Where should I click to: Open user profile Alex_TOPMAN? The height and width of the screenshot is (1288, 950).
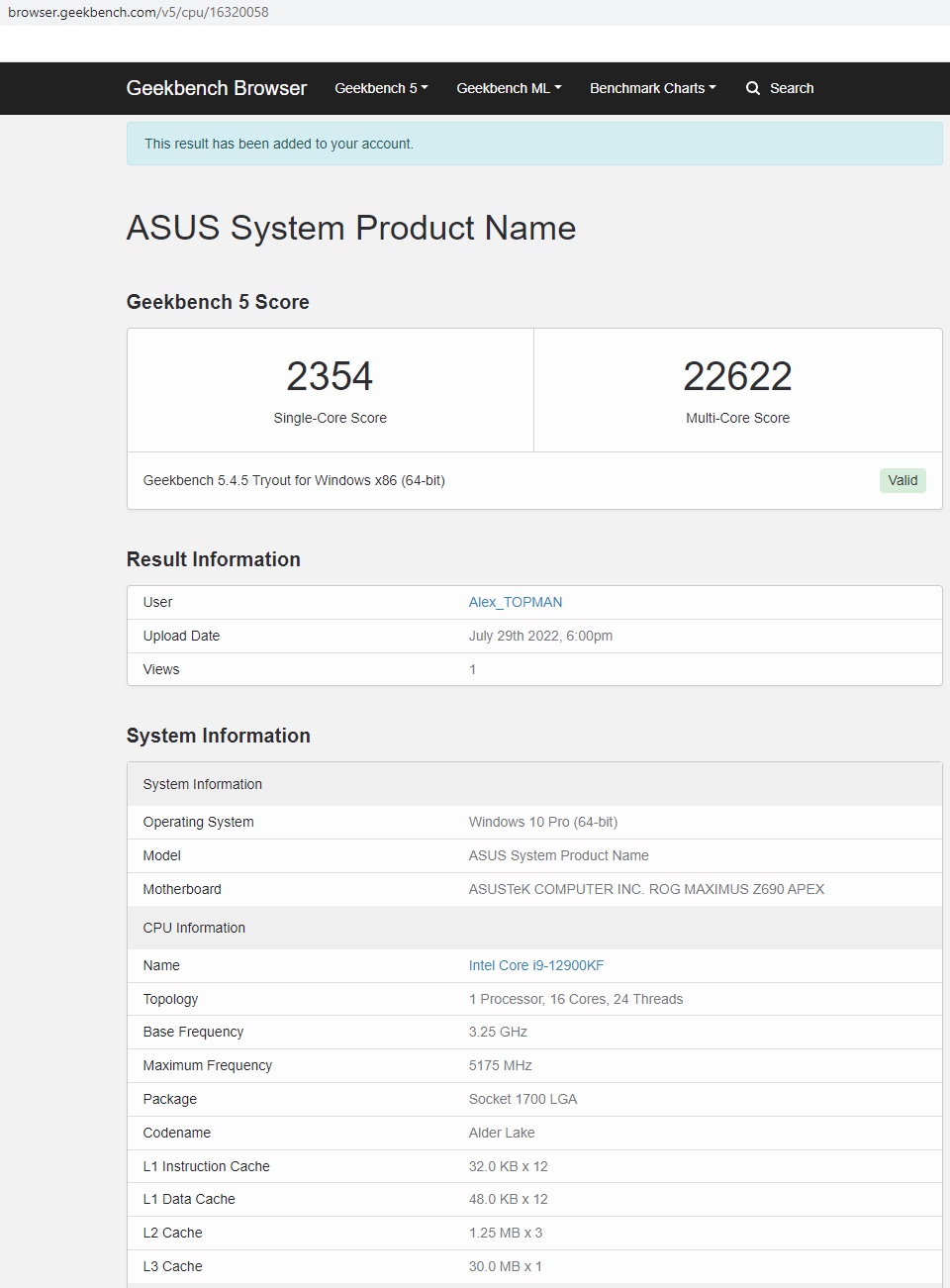(516, 602)
